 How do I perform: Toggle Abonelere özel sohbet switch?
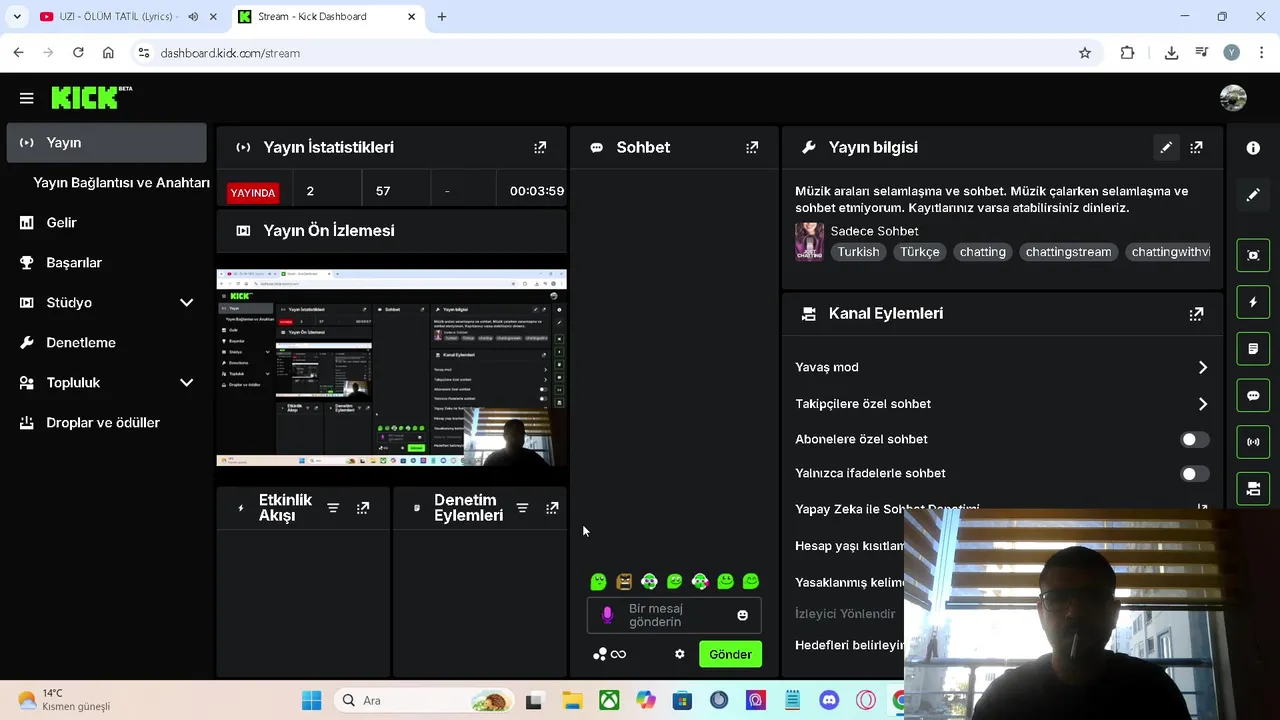[x=1194, y=440]
